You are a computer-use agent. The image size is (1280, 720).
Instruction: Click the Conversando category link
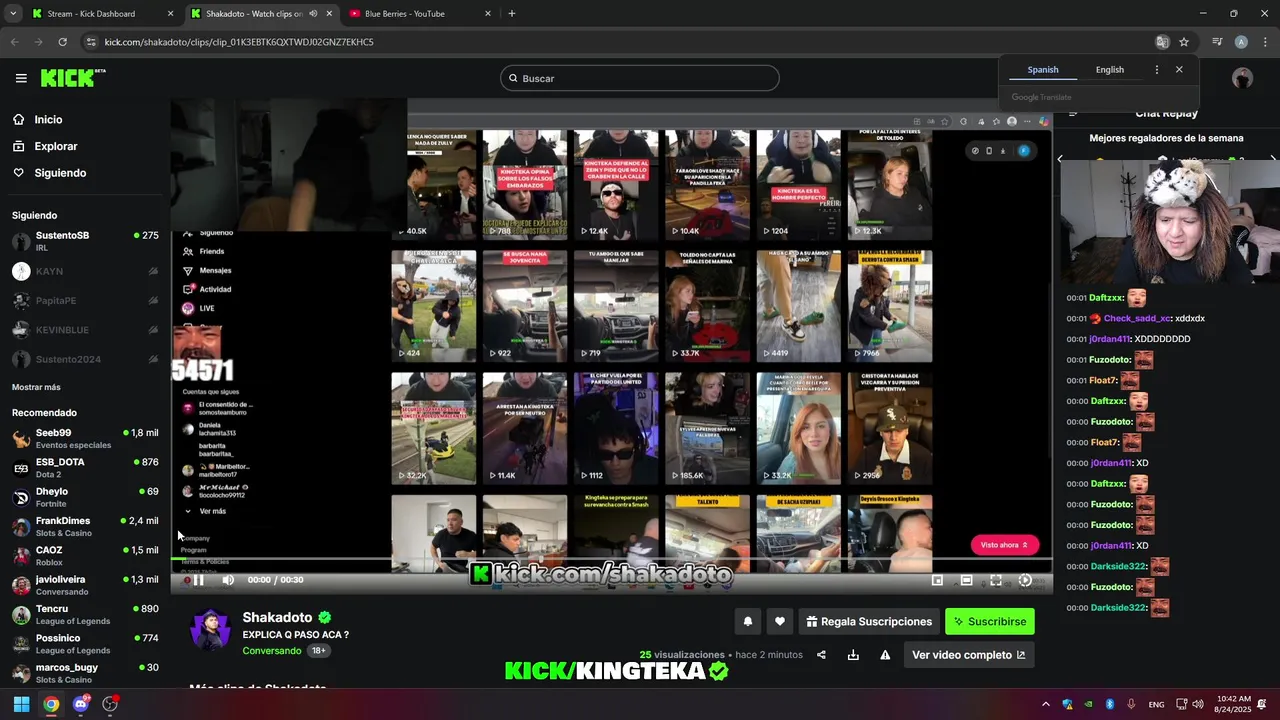(x=272, y=650)
